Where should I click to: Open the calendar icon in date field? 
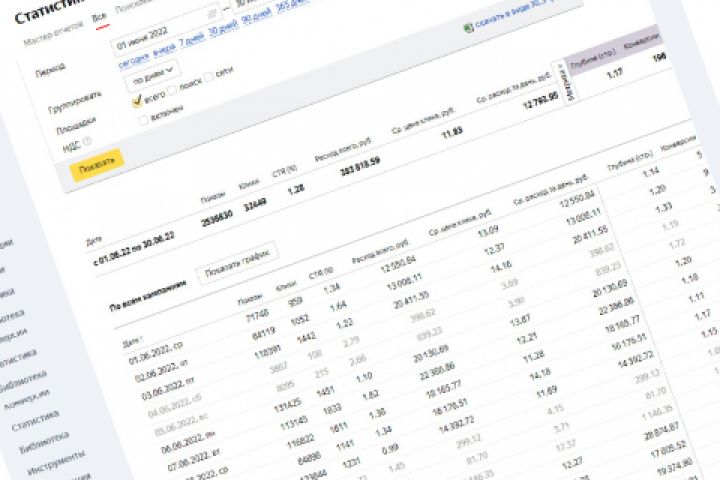point(212,14)
